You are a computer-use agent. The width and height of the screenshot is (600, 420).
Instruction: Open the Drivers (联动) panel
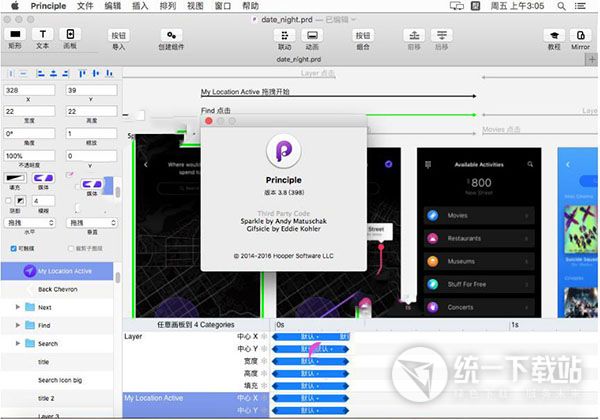click(x=285, y=35)
